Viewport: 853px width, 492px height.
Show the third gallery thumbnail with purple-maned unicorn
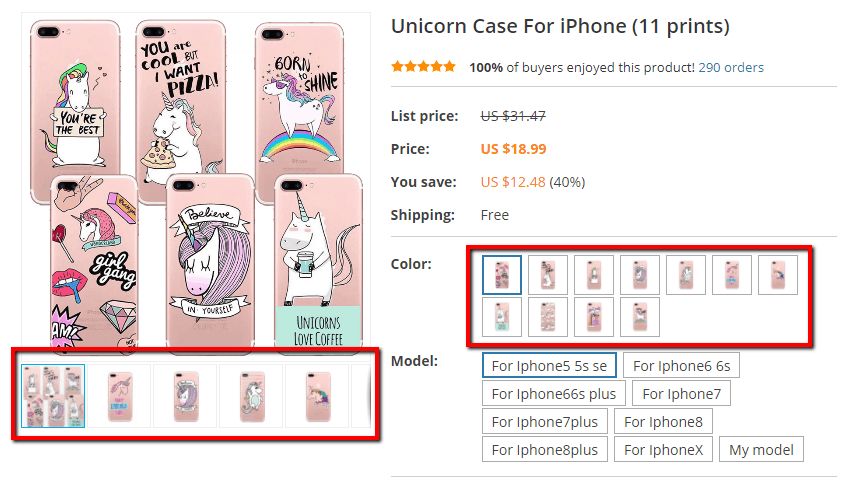185,396
